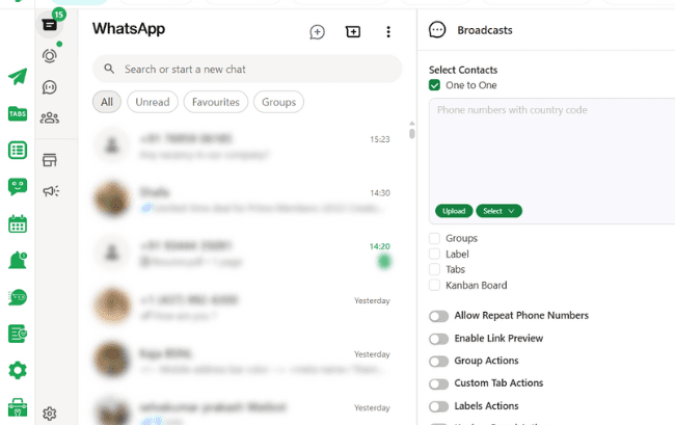
Task: Click the Select Contacts heading
Action: pyautogui.click(x=463, y=70)
